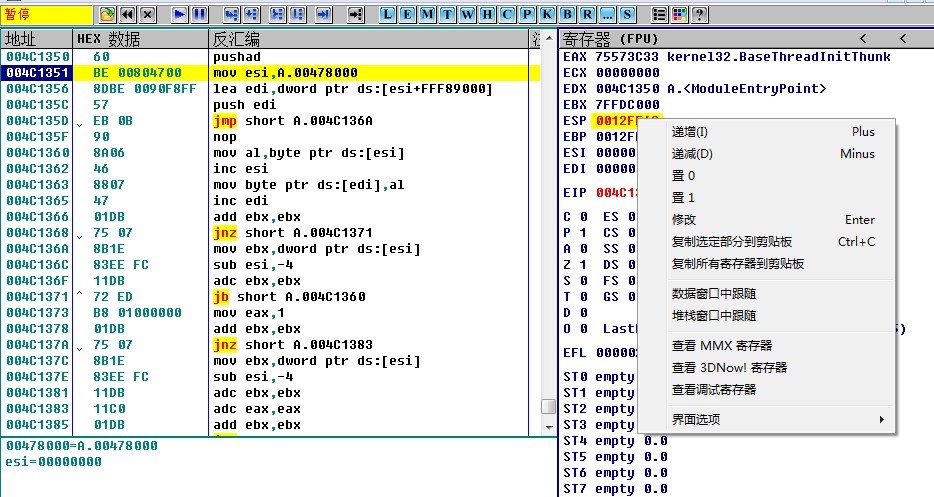Restart the program with the rewind icon
The image size is (934, 497).
coord(127,14)
